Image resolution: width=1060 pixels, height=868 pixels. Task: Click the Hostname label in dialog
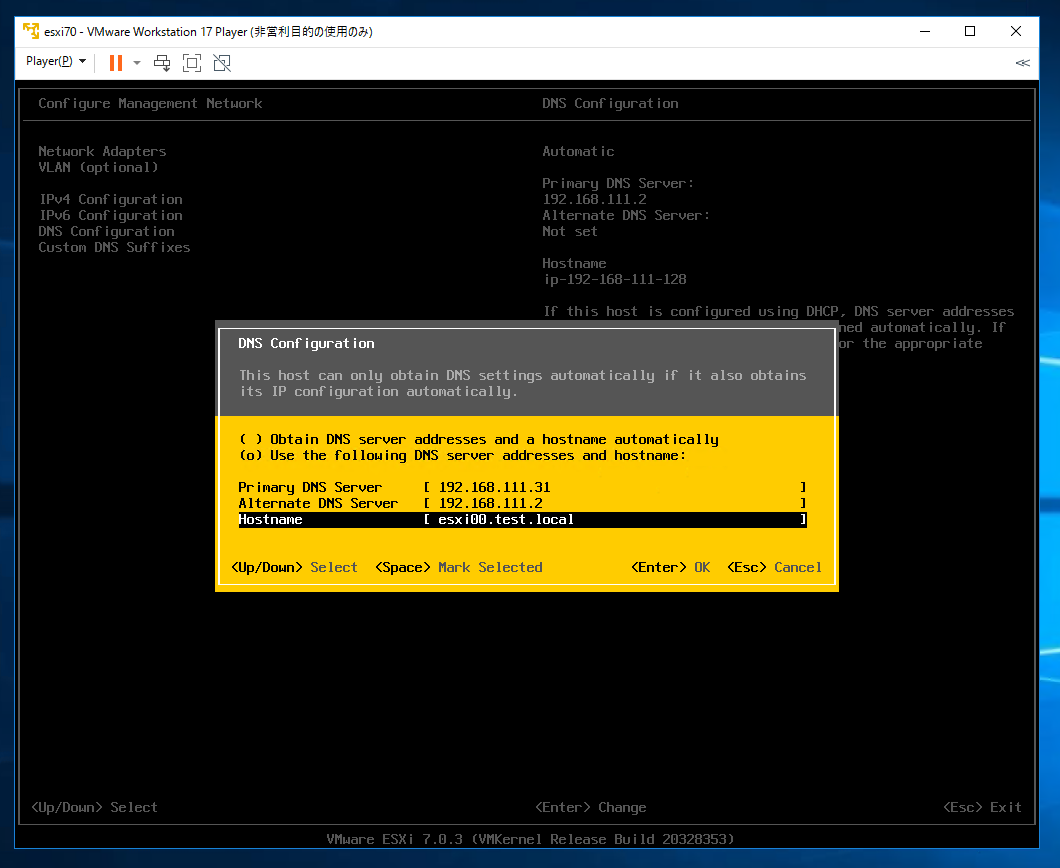[x=270, y=520]
